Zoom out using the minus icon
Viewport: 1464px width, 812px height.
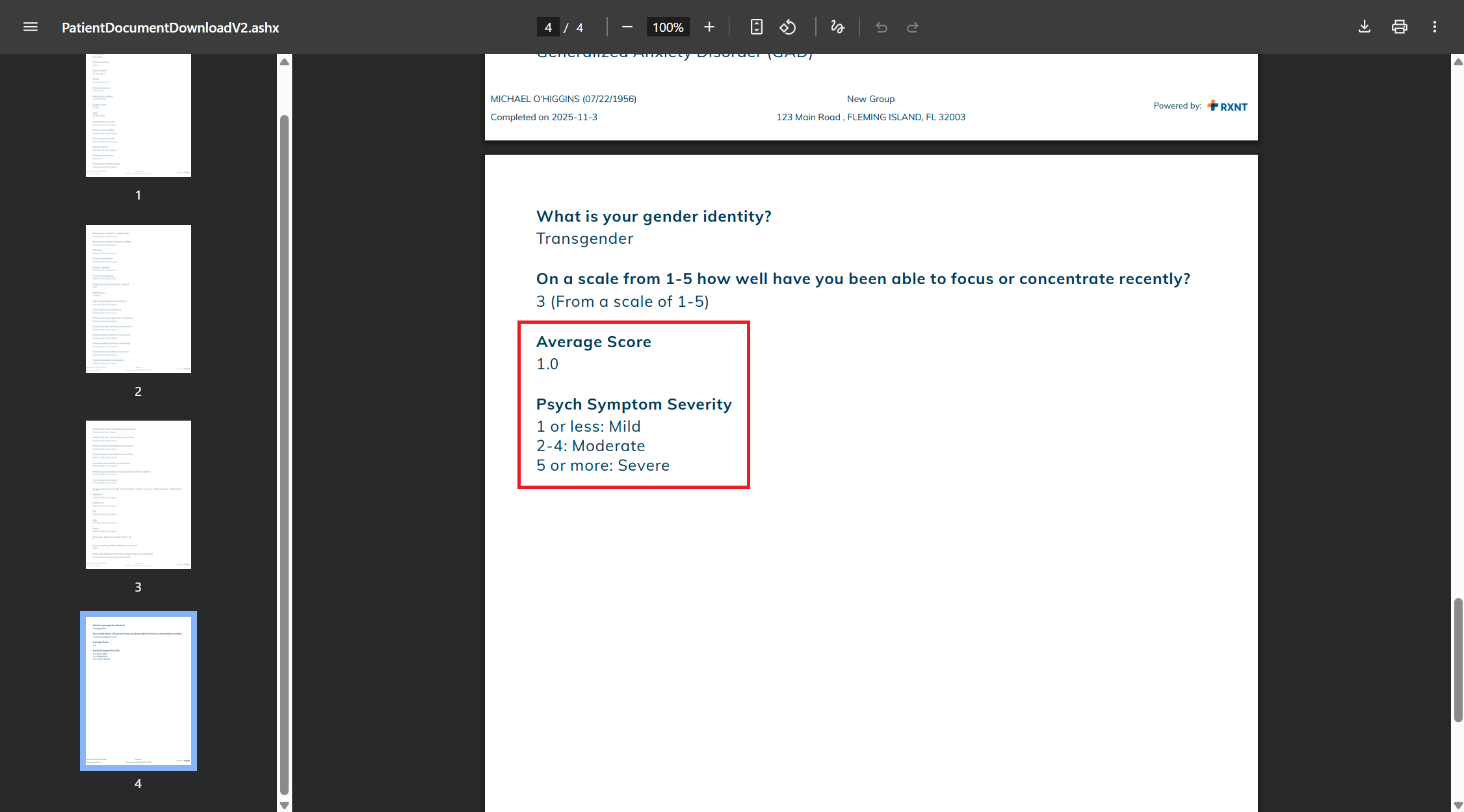point(627,27)
